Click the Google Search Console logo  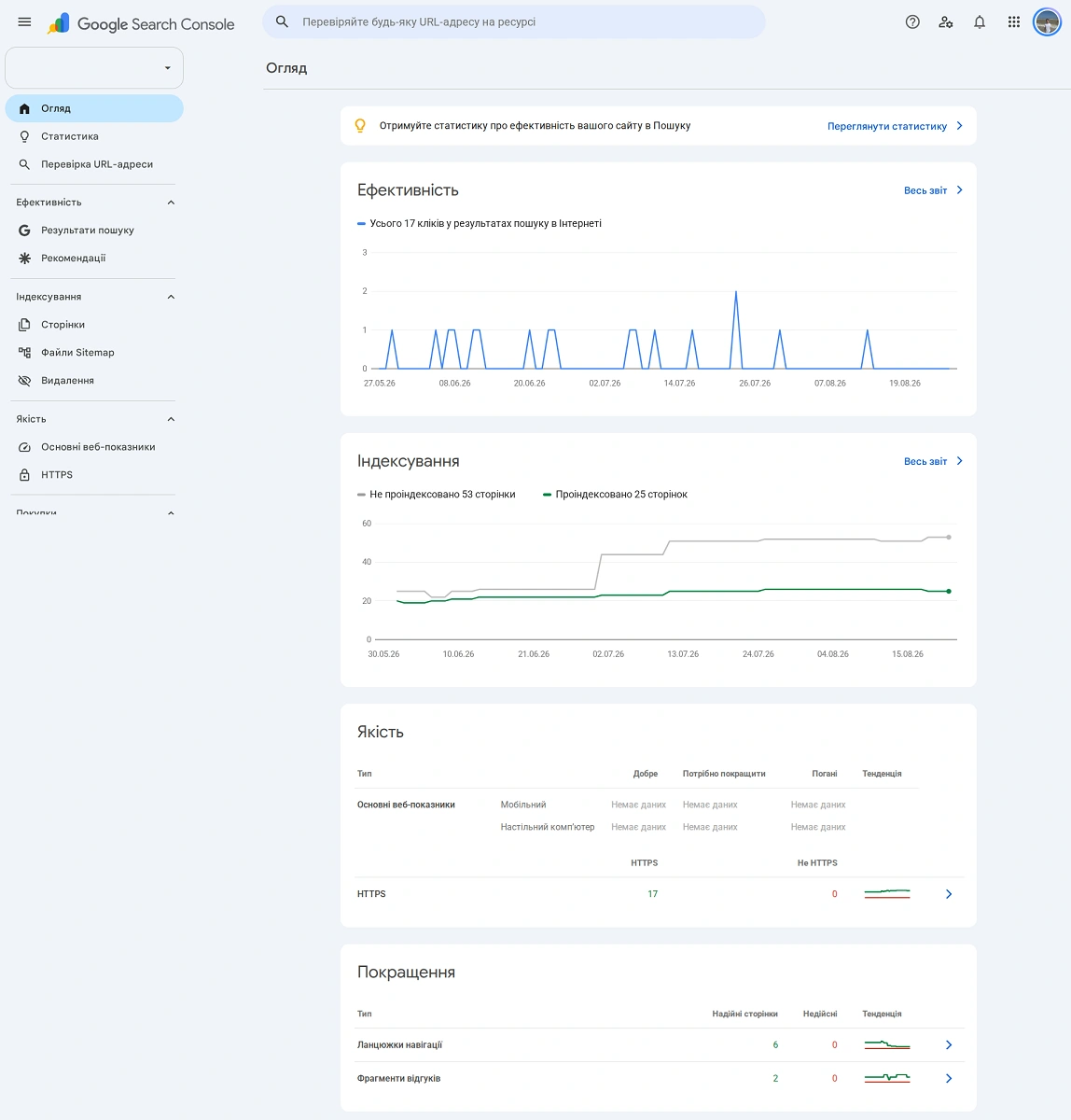click(141, 24)
